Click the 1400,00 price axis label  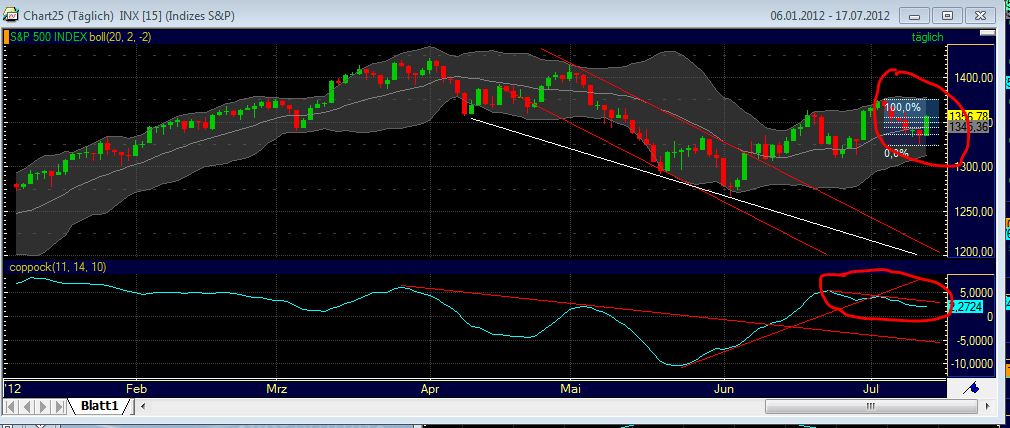pos(973,78)
